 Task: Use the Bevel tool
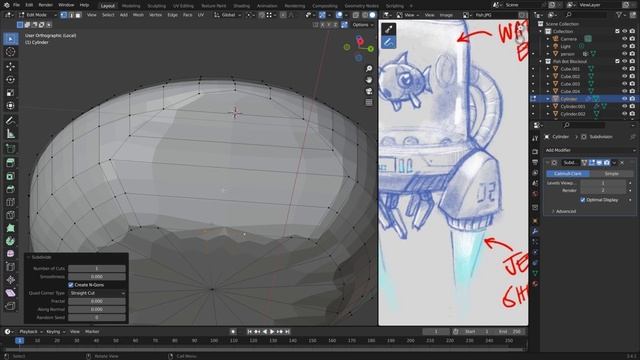coord(11,189)
